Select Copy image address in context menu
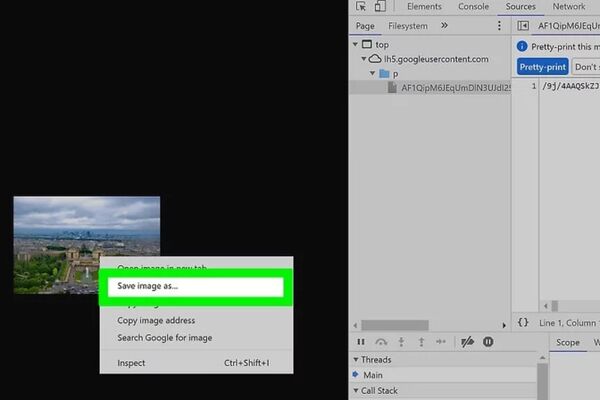The width and height of the screenshot is (600, 400). [156, 321]
